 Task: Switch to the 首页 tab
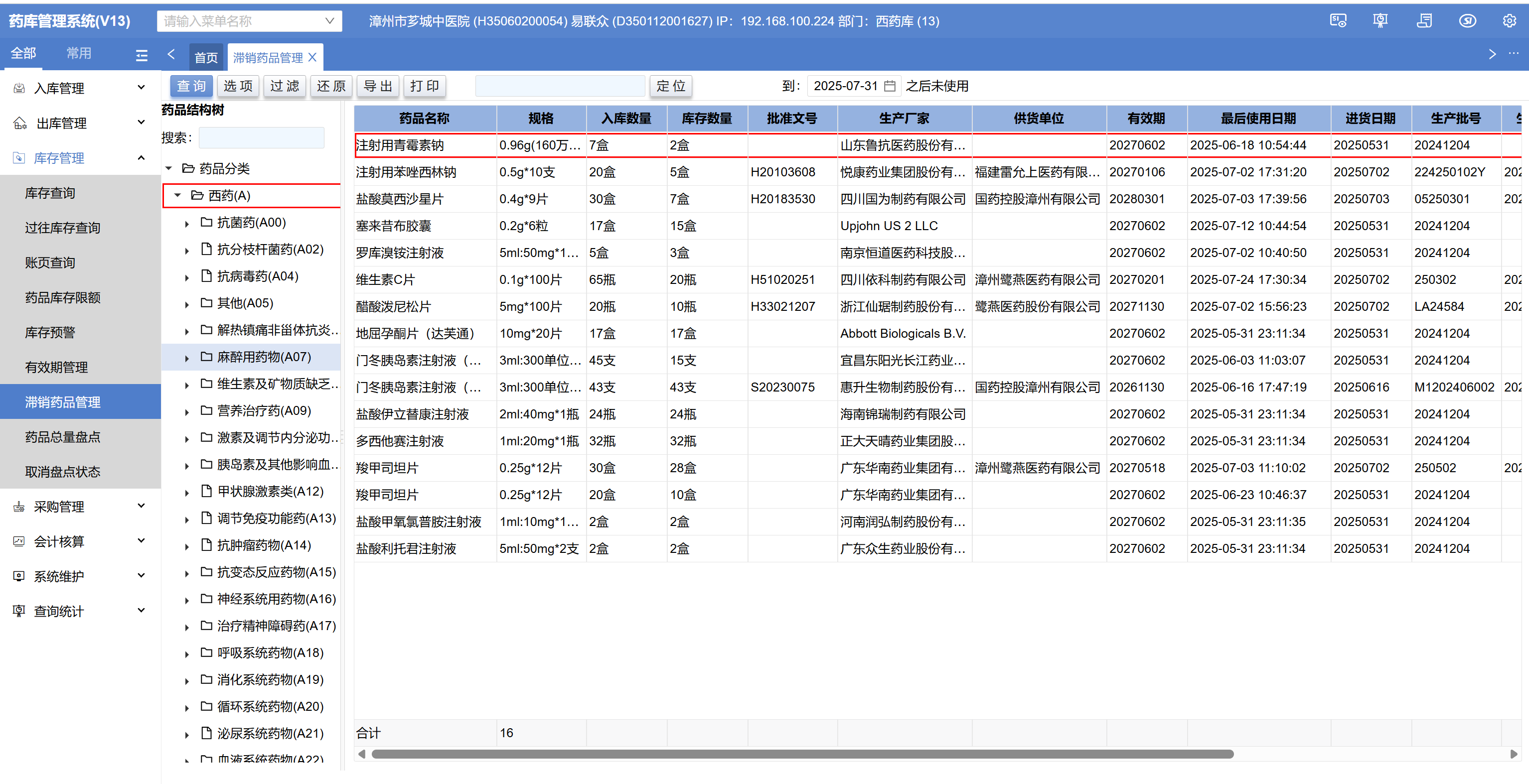pos(206,57)
